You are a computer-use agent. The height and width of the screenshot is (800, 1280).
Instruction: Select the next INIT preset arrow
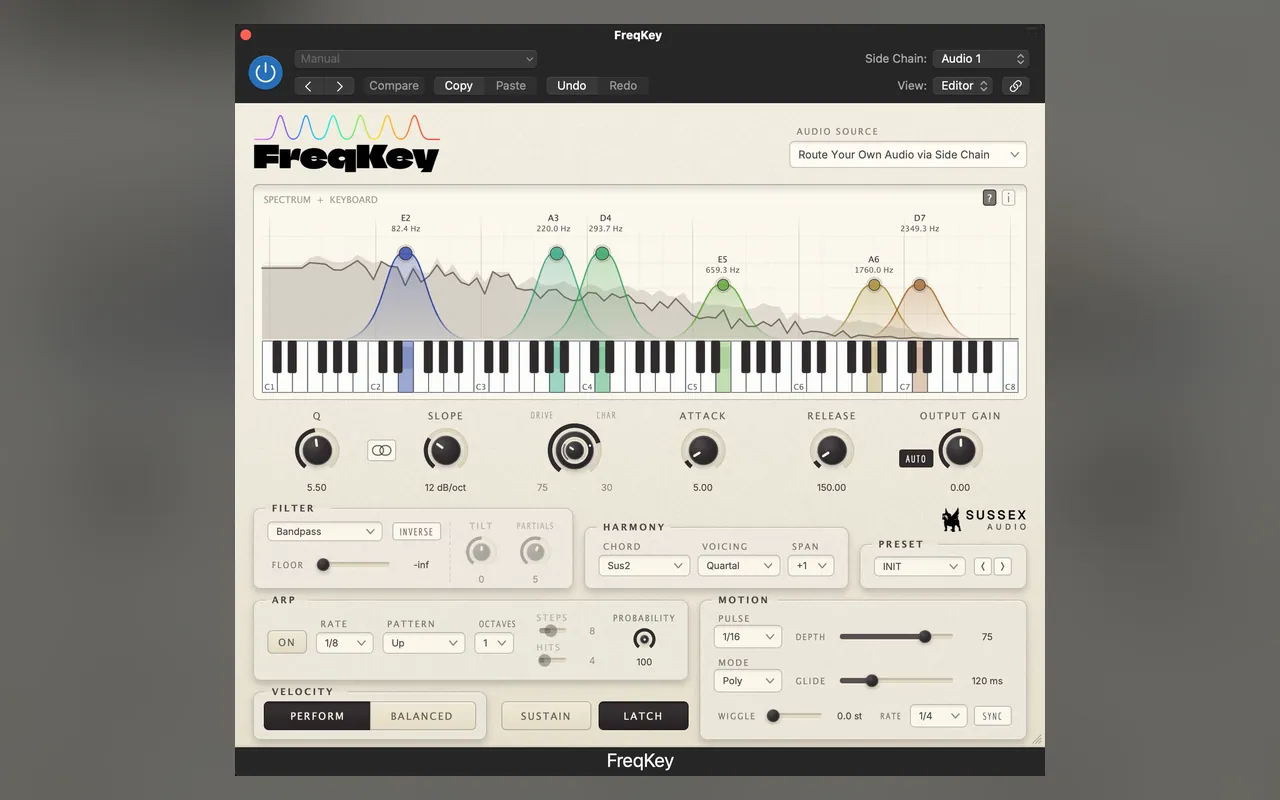[1002, 566]
